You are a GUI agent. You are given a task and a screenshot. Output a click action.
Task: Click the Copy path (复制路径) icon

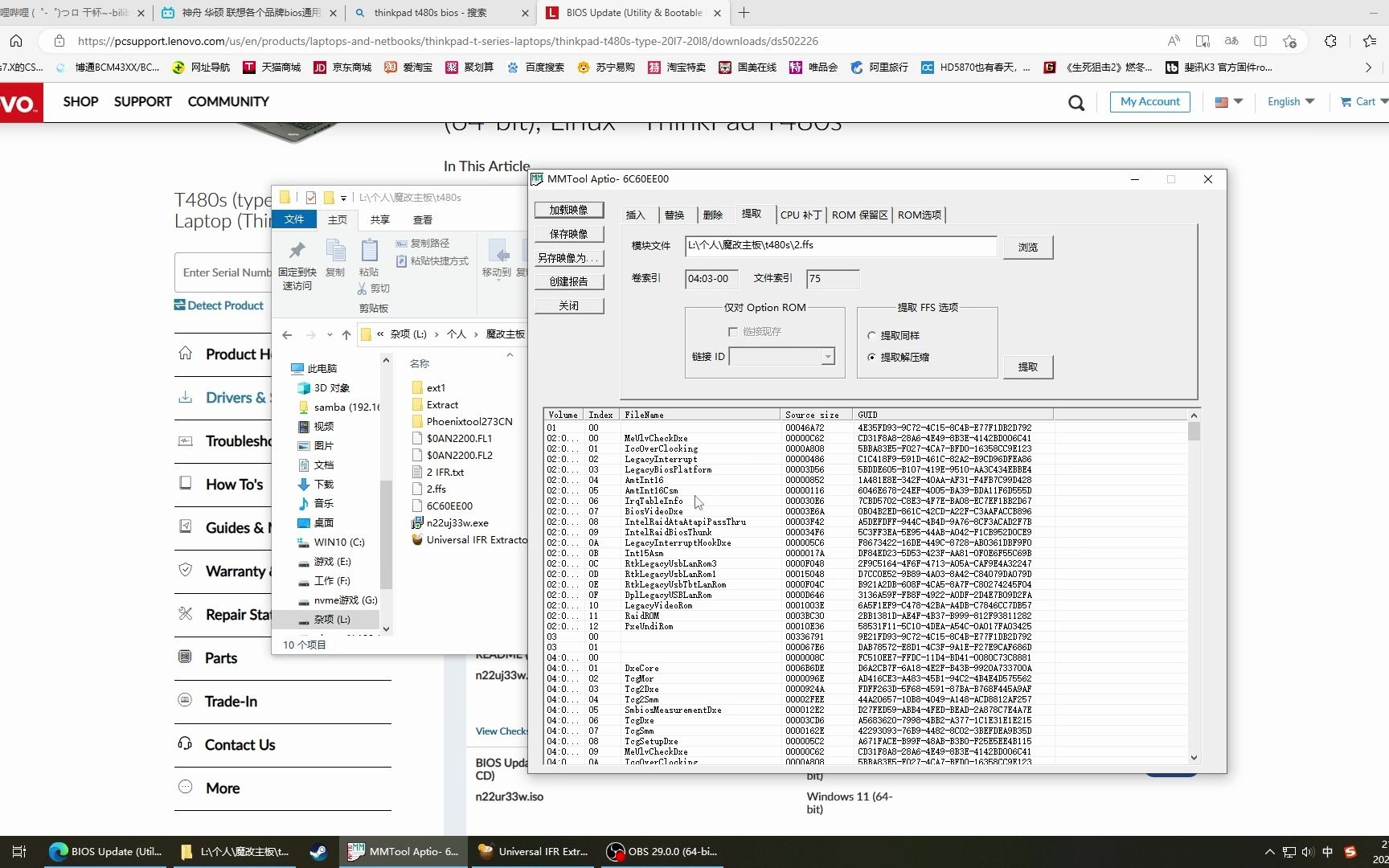(x=424, y=243)
